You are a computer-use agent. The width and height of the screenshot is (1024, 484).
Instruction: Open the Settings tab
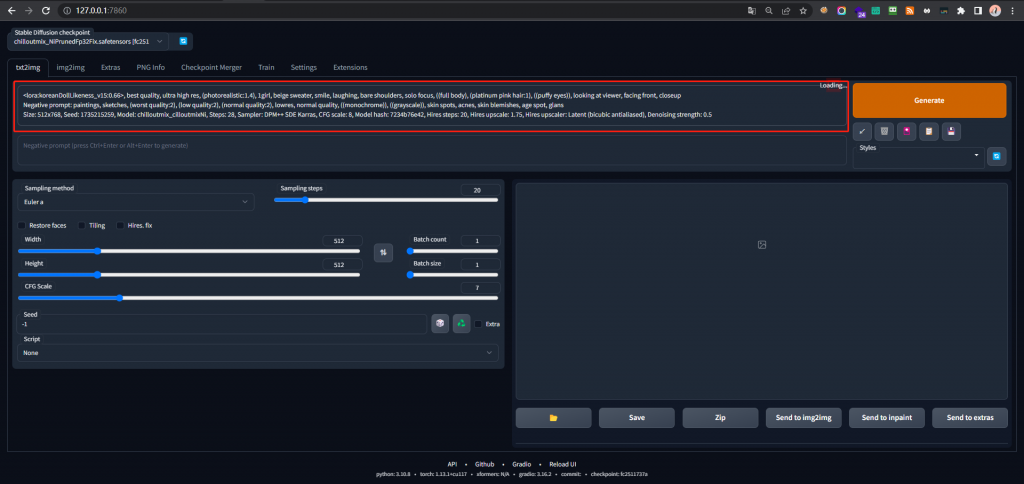[304, 67]
